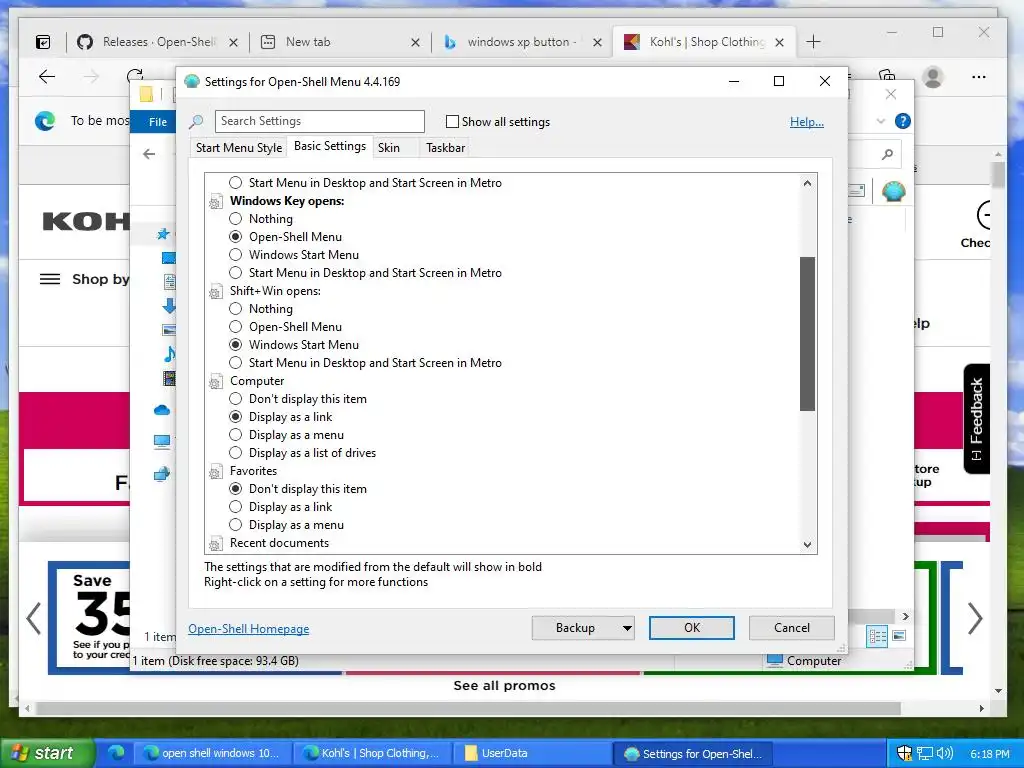Click the gear icon beside Computer setting
Screen dimensions: 1024x768
coord(216,382)
